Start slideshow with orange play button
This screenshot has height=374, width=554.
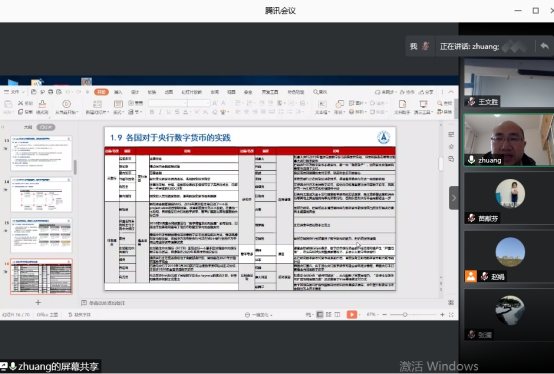pos(352,314)
